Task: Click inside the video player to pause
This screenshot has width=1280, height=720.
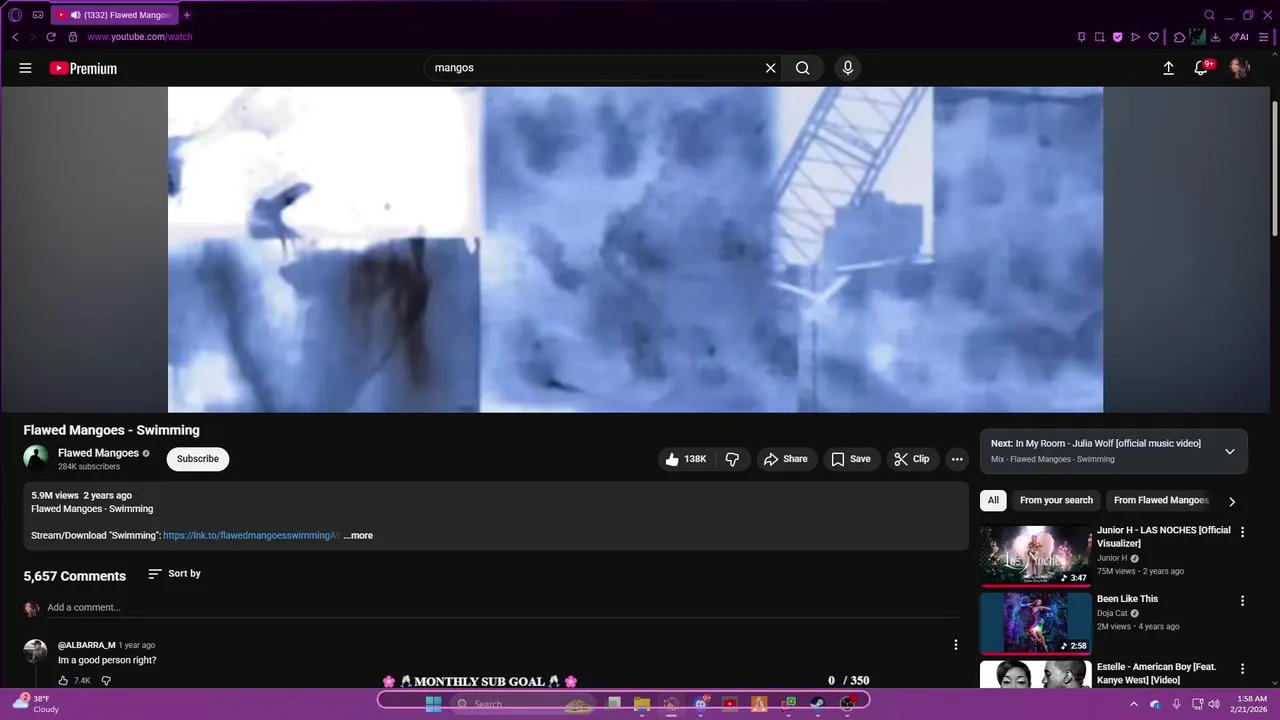Action: 635,249
